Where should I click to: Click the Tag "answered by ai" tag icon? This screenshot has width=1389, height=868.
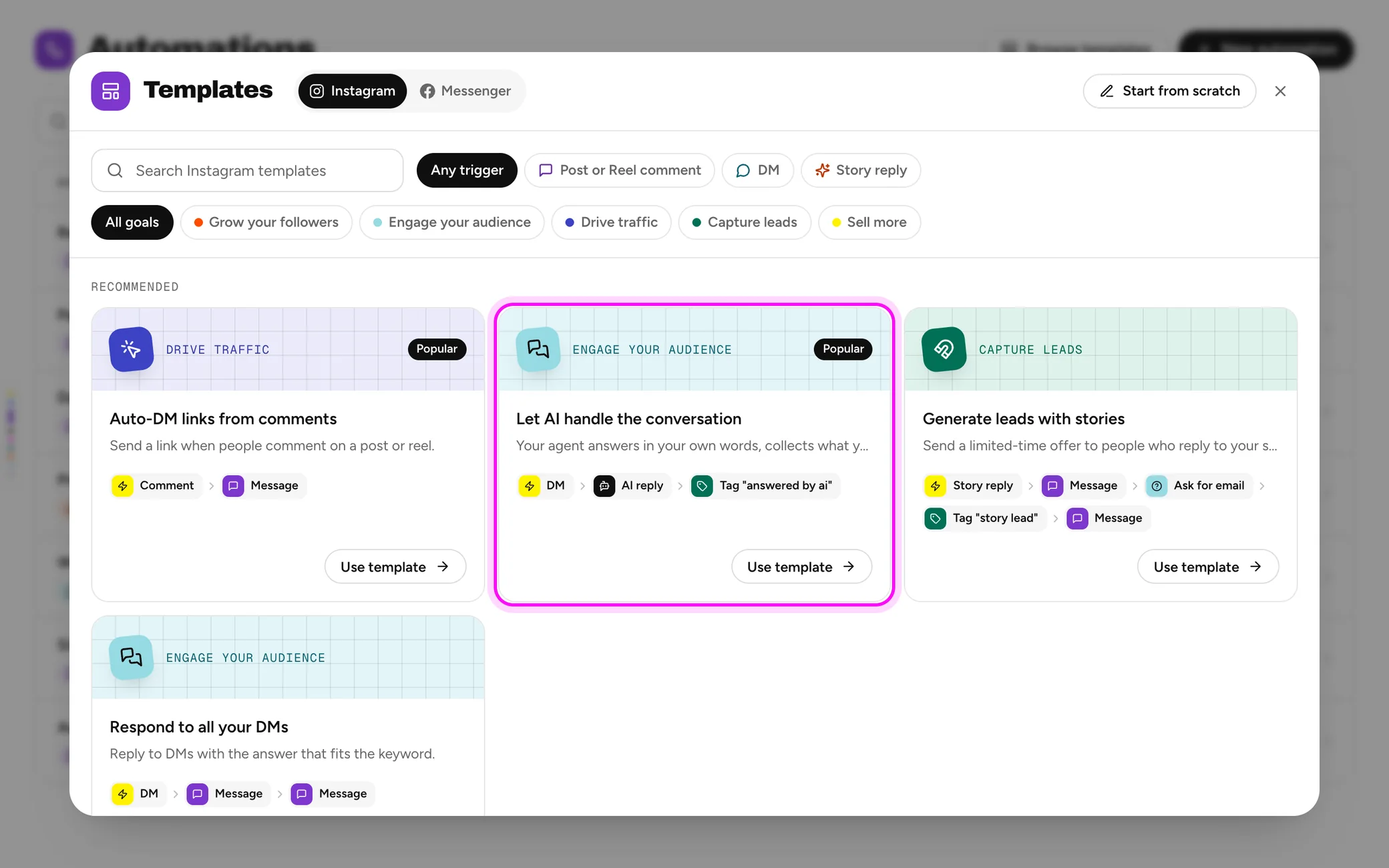(x=702, y=486)
